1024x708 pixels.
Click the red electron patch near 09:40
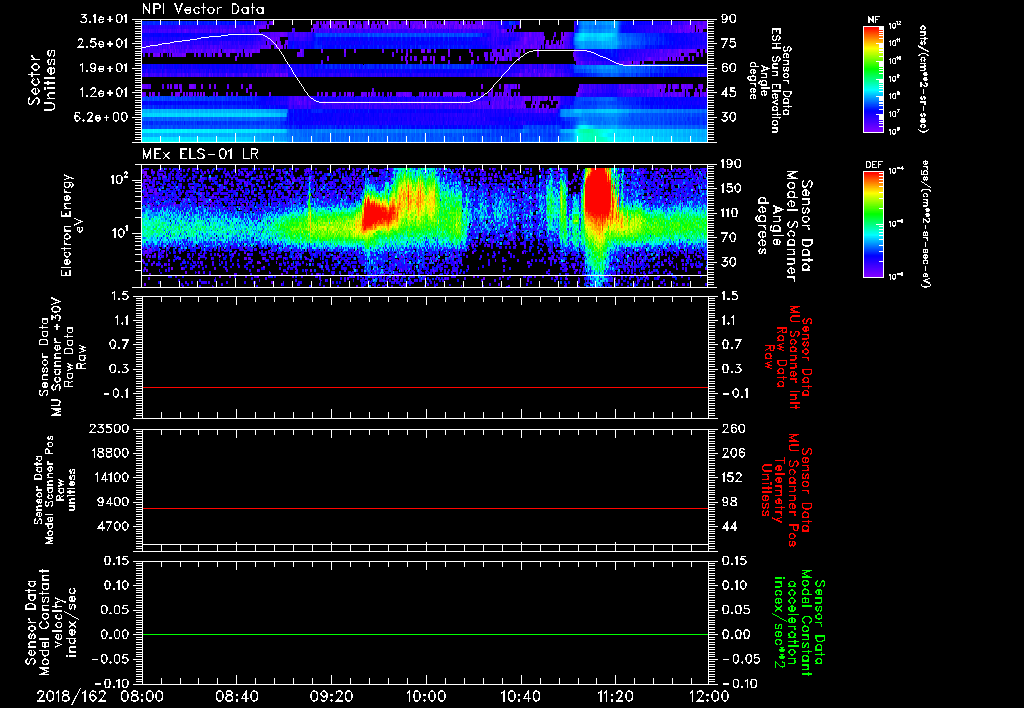(379, 214)
